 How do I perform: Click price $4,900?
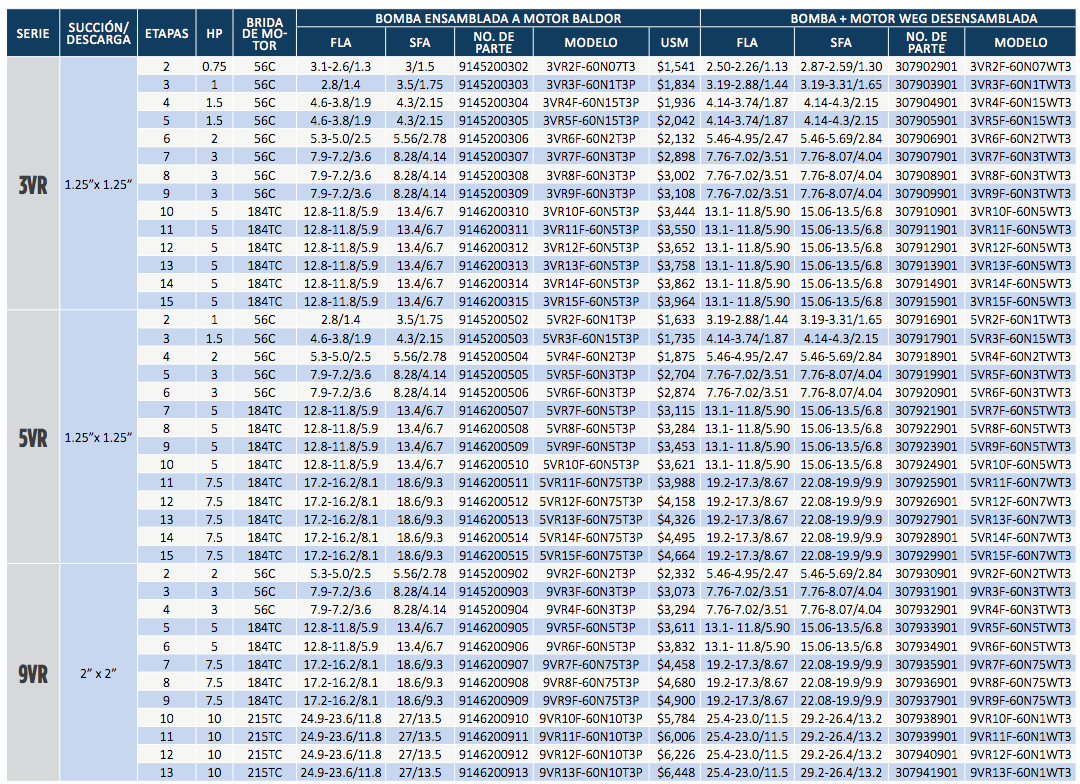click(675, 700)
